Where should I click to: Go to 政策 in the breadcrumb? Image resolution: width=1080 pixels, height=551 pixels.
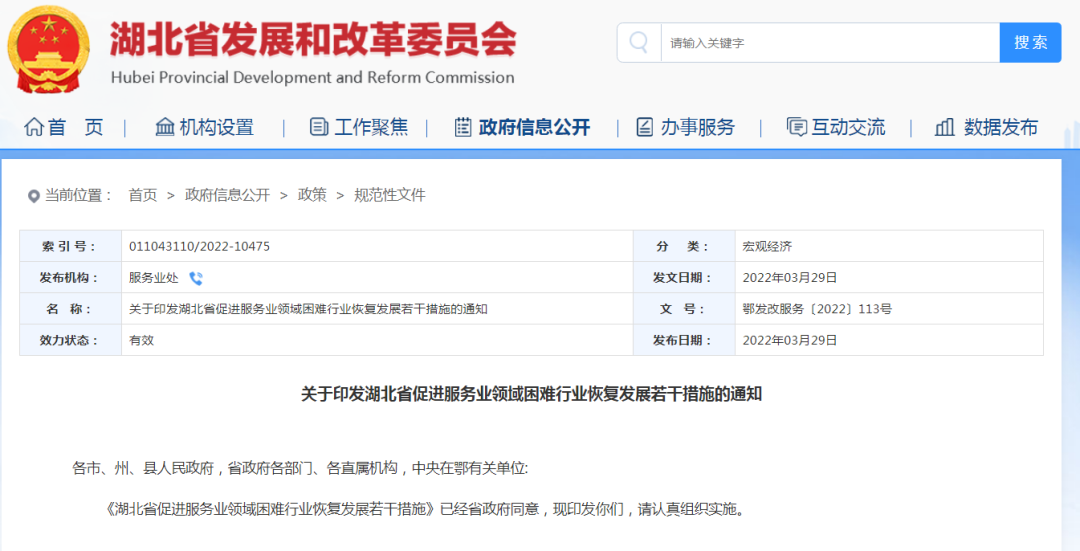[312, 195]
